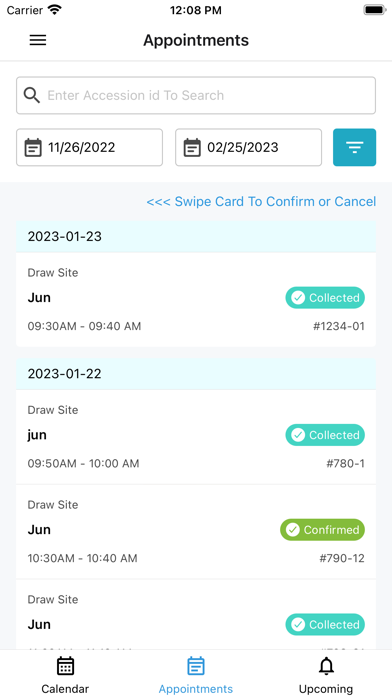392x696 pixels.
Task: Switch to the Calendar tab
Action: (x=65, y=675)
